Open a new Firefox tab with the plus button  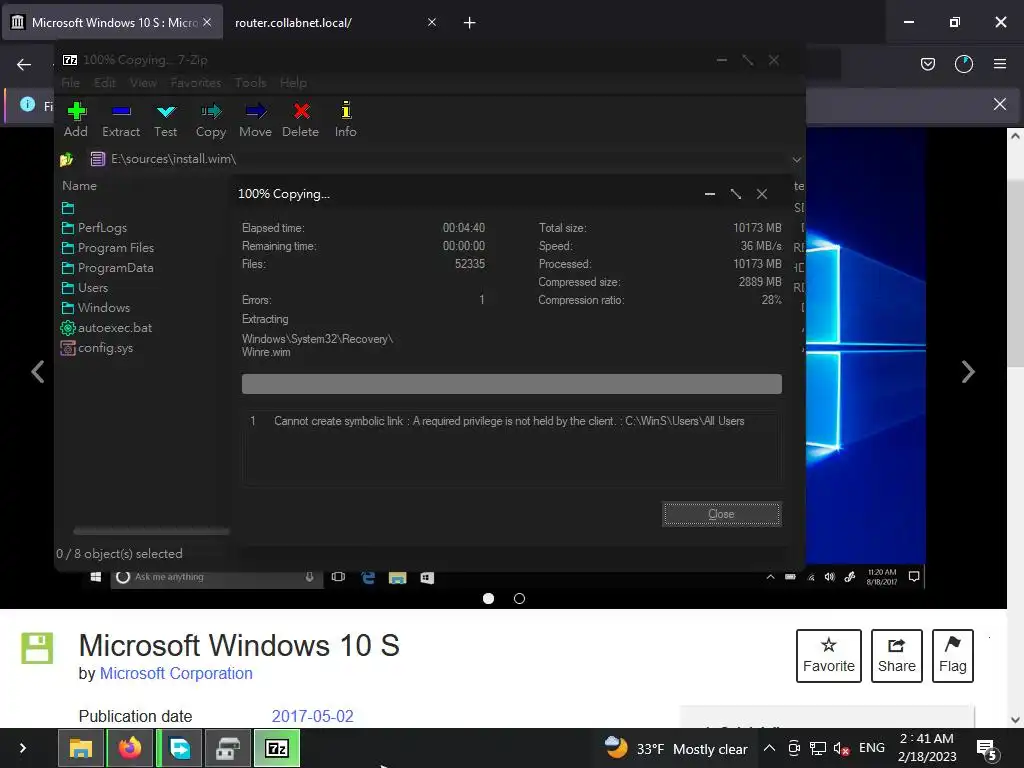470,23
